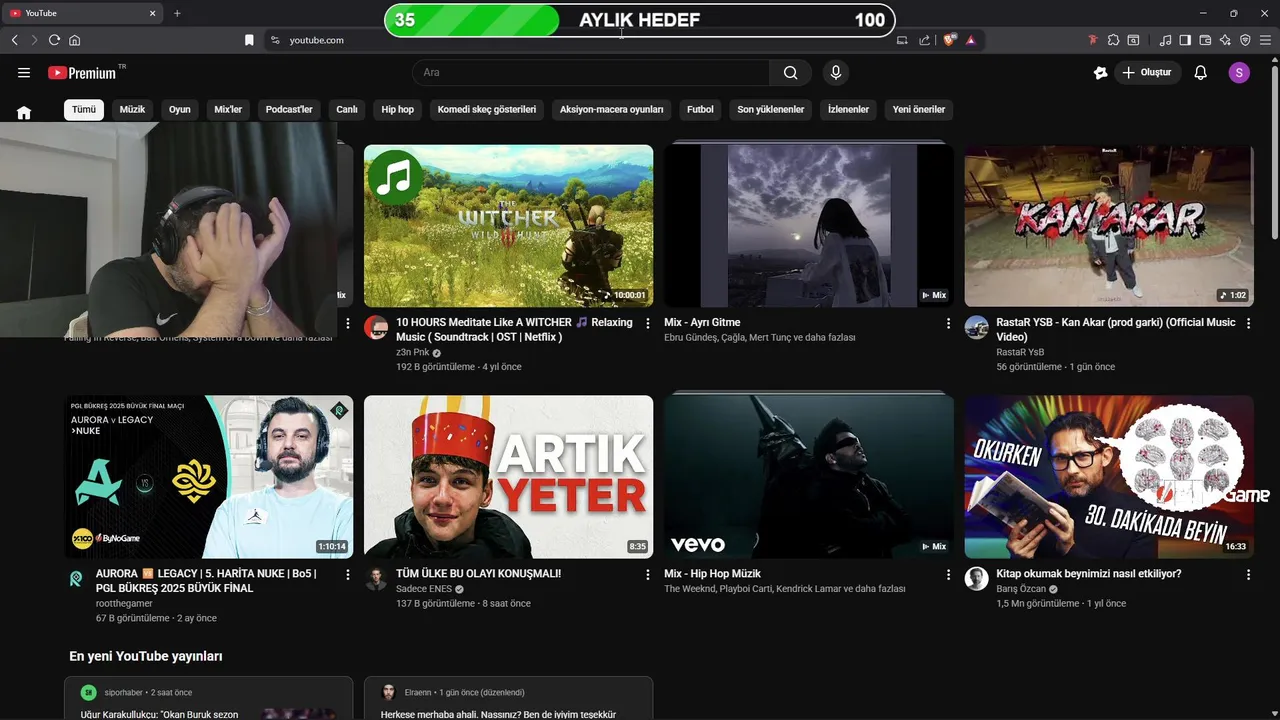Select the Canlı filter chip

click(x=347, y=109)
